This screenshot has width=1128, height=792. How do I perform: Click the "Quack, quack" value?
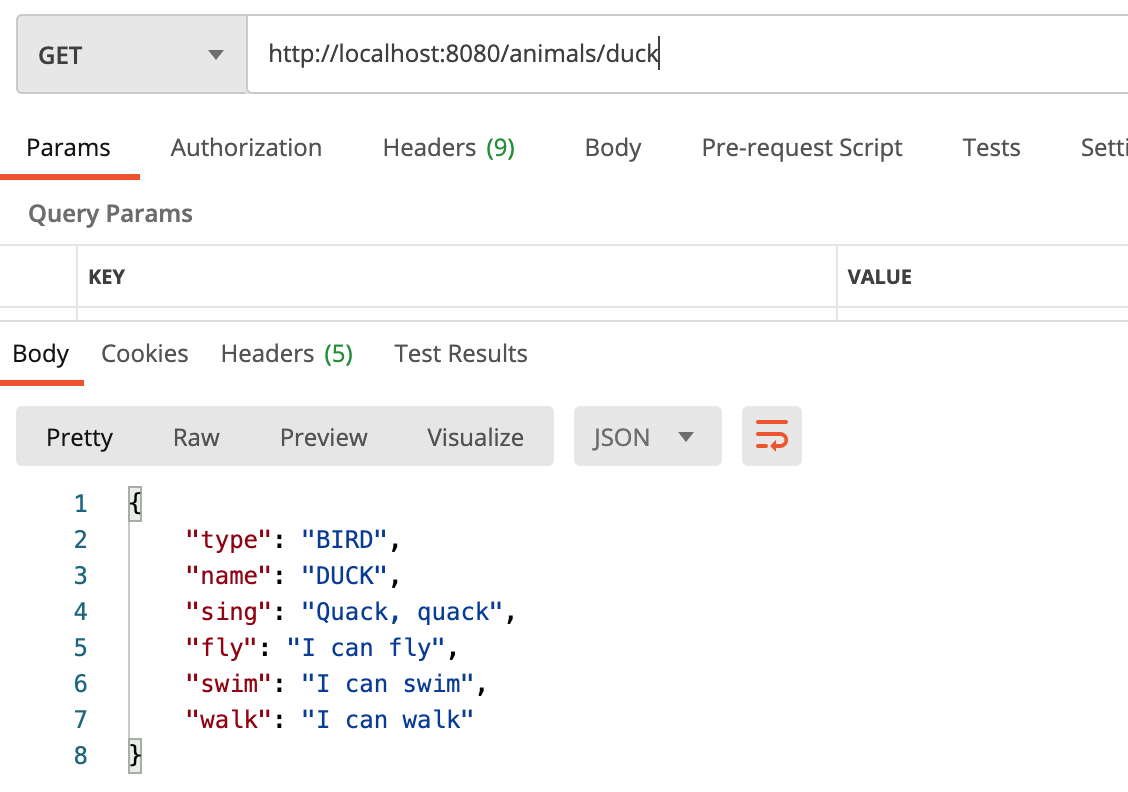point(401,611)
